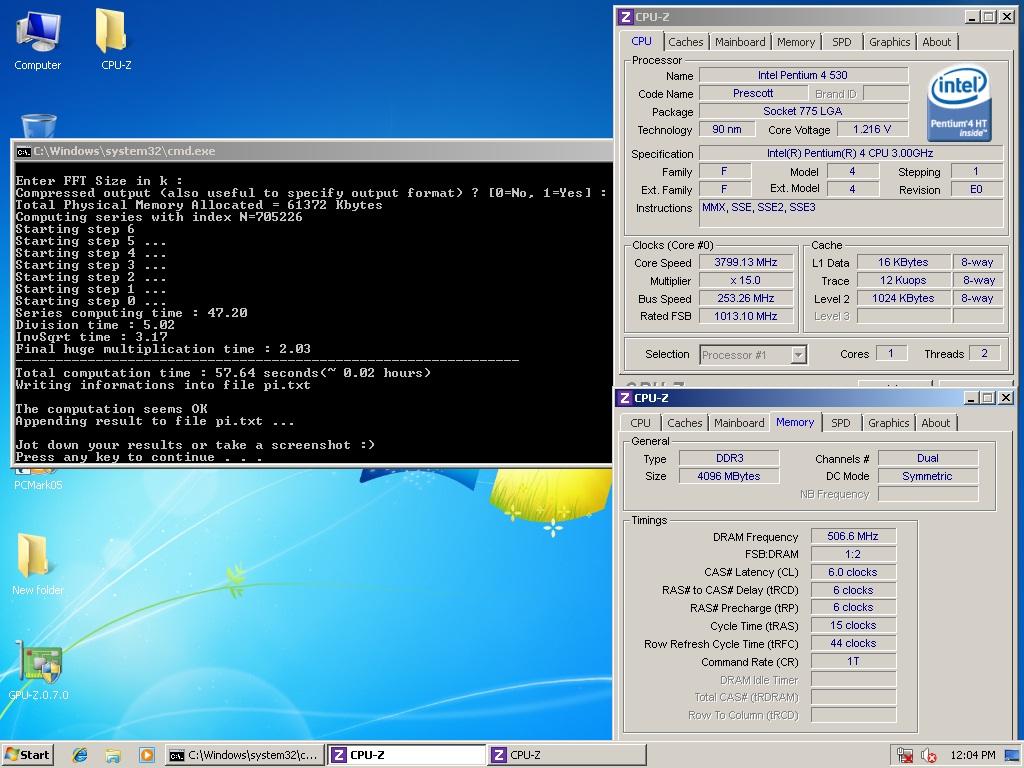Open SPD tab in top CPU-Z window

[x=842, y=42]
